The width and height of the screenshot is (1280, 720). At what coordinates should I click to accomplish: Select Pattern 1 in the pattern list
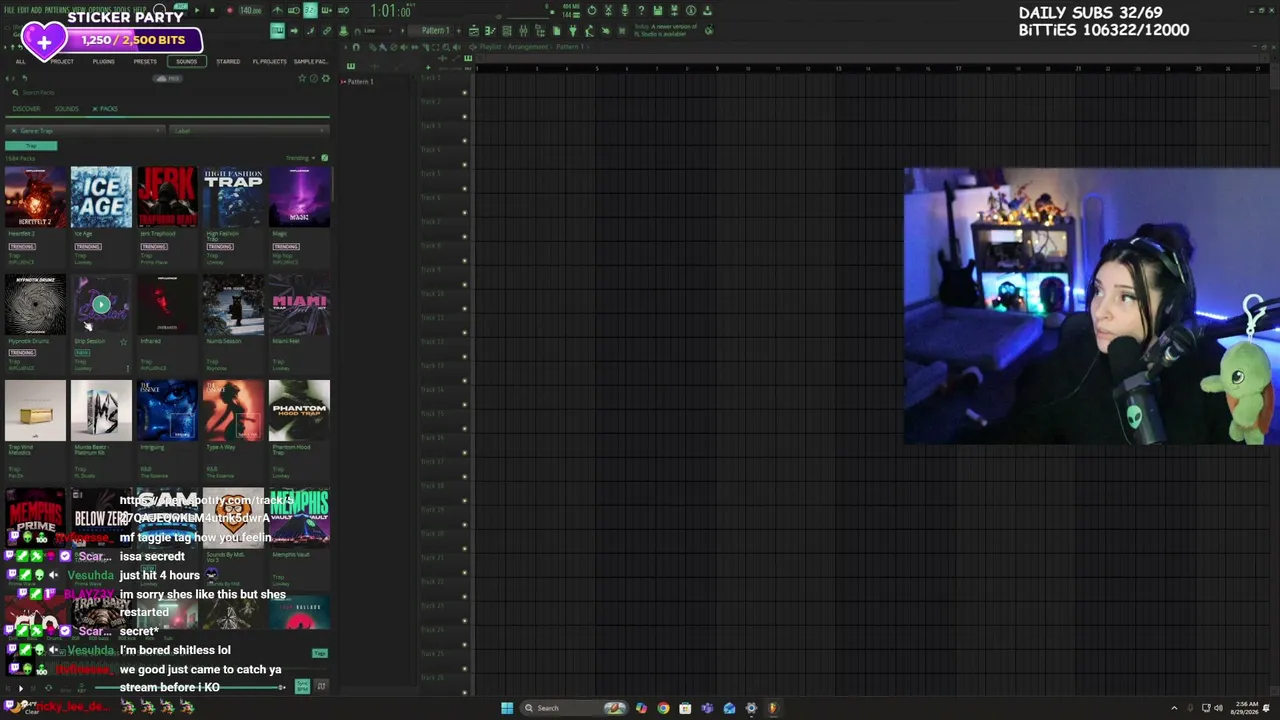(358, 81)
